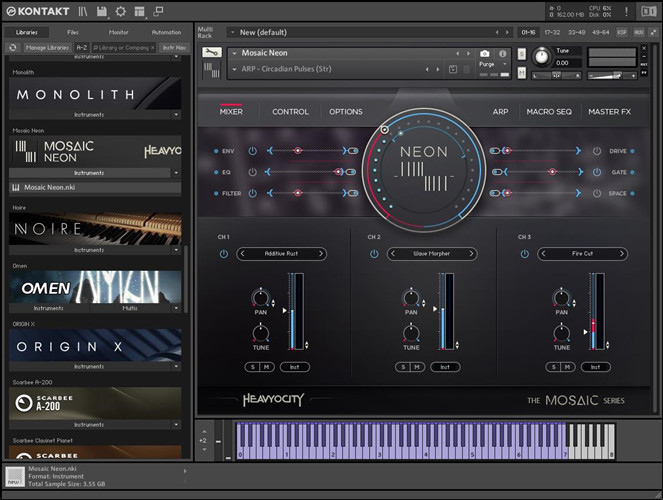Toggle CH 1 power button
The height and width of the screenshot is (500, 663).
click(x=224, y=254)
